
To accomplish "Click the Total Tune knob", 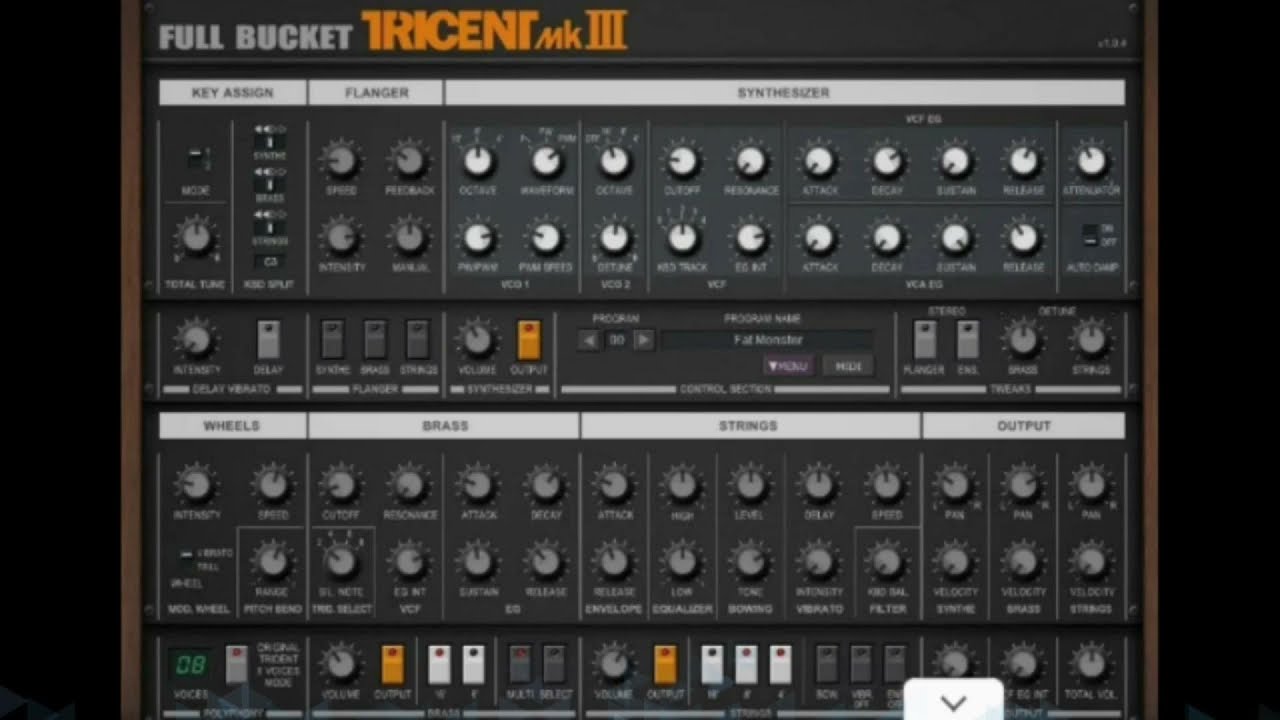I will [x=196, y=238].
